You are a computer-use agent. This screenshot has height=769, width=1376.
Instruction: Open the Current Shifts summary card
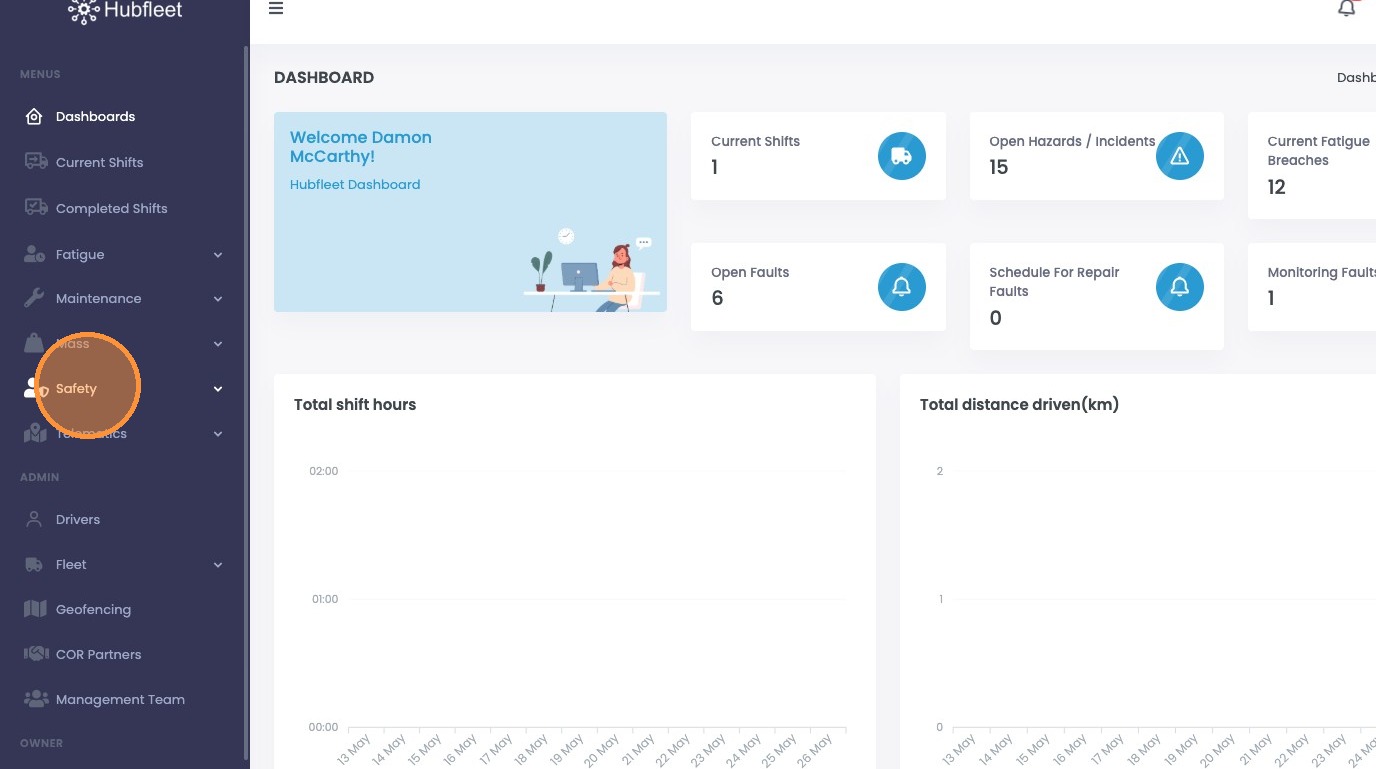(818, 156)
